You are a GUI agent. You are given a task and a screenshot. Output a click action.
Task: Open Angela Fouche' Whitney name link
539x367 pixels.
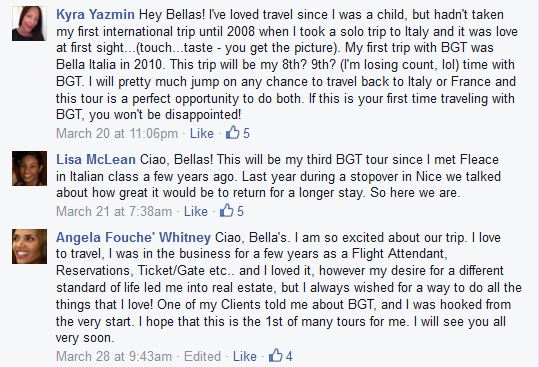pyautogui.click(x=133, y=237)
